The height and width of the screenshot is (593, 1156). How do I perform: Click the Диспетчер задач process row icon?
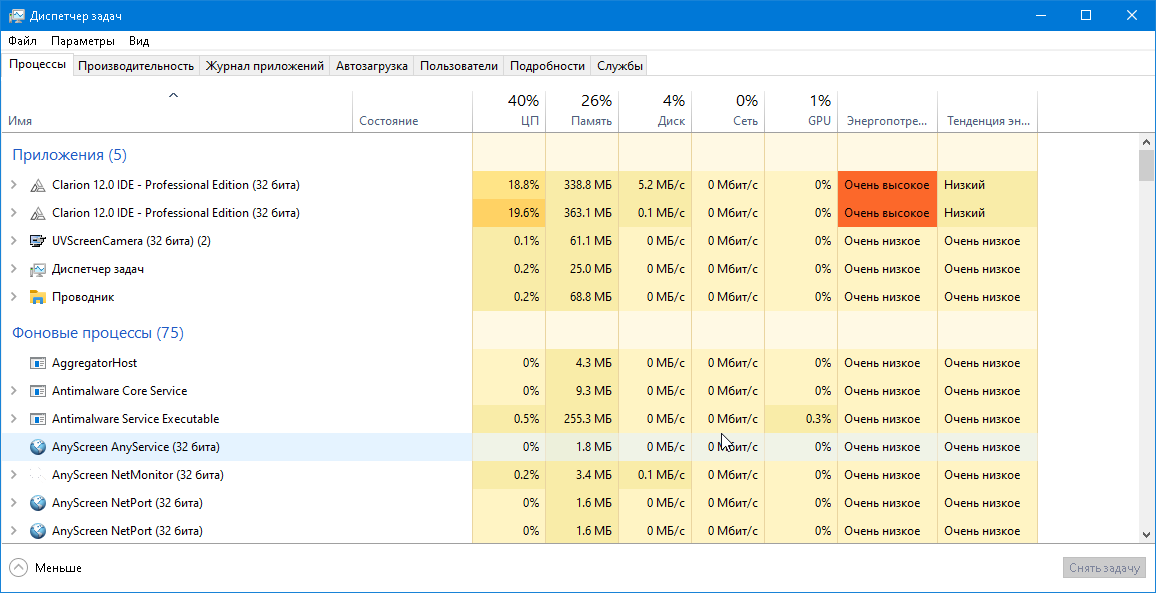[x=38, y=269]
